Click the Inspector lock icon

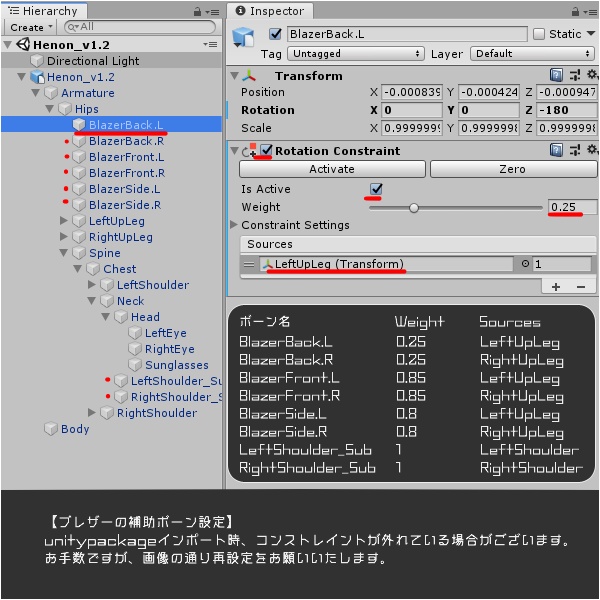pos(575,11)
